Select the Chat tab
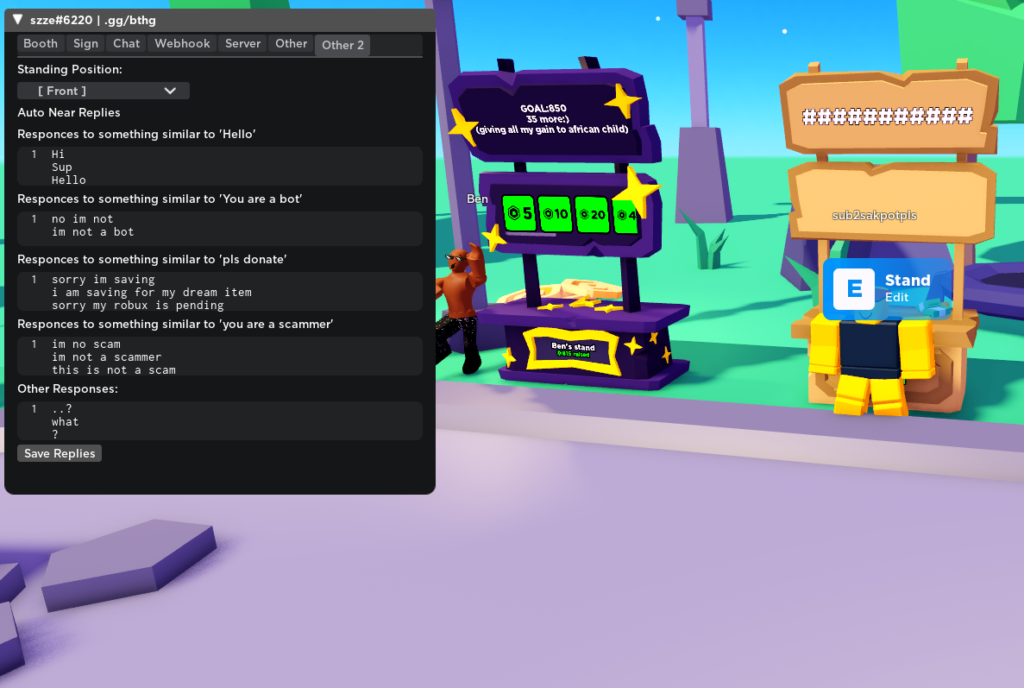This screenshot has height=688, width=1024. [126, 44]
